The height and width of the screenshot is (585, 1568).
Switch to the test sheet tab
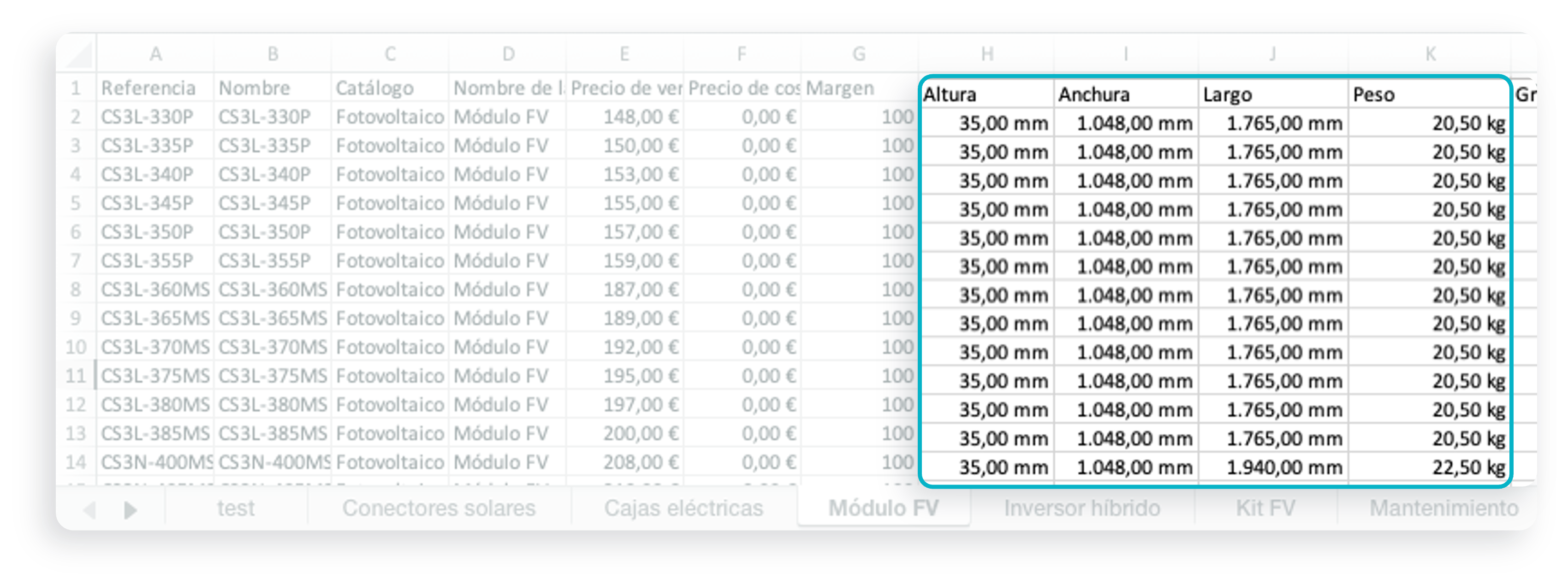click(x=236, y=508)
